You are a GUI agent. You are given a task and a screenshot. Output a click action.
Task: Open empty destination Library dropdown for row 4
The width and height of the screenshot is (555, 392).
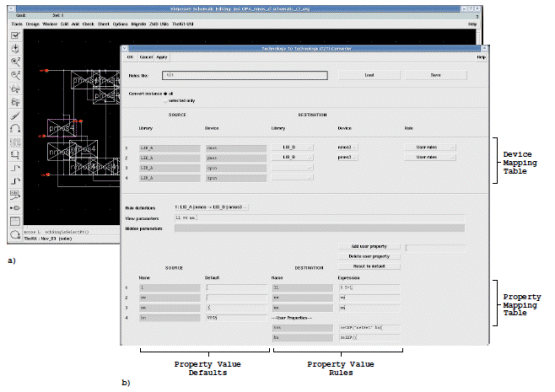(292, 177)
